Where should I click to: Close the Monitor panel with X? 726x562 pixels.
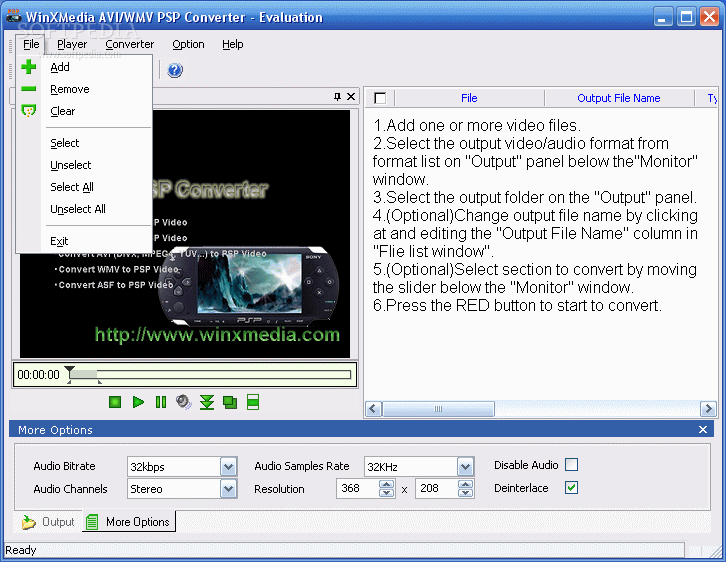pyautogui.click(x=351, y=96)
